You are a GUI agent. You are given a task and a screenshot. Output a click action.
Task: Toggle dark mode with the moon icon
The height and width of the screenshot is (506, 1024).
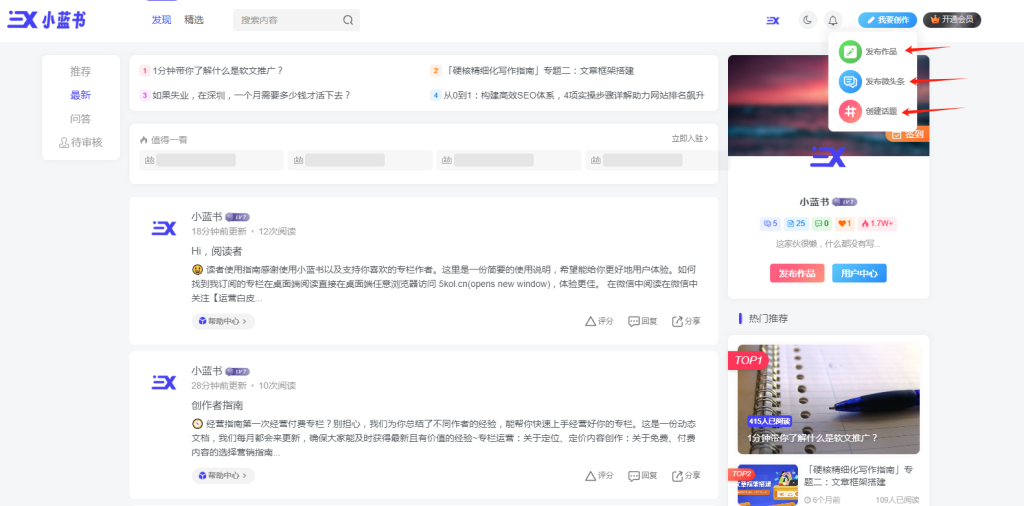(808, 19)
